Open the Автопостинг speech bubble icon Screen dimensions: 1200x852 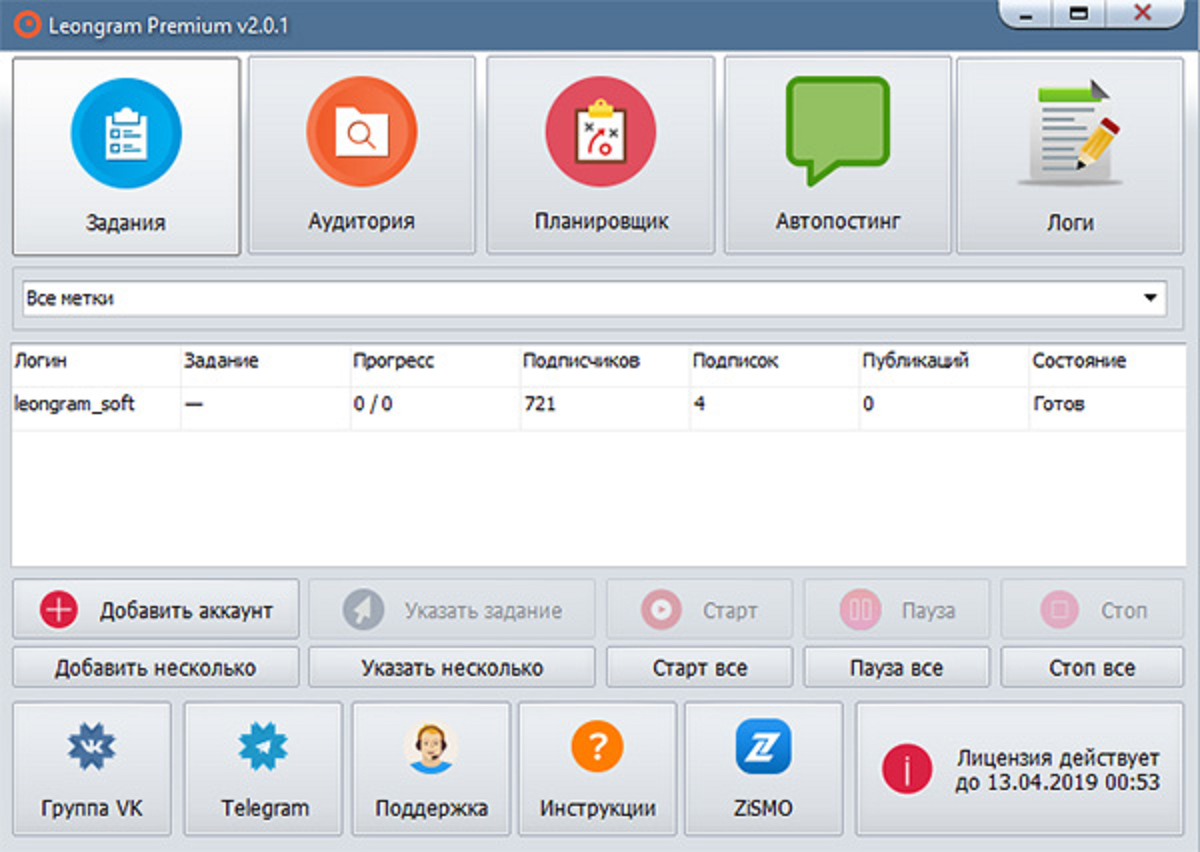[837, 130]
